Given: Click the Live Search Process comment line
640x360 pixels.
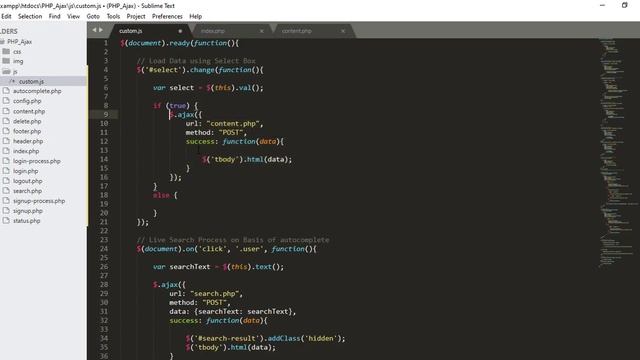Looking at the screenshot, I should pyautogui.click(x=233, y=240).
